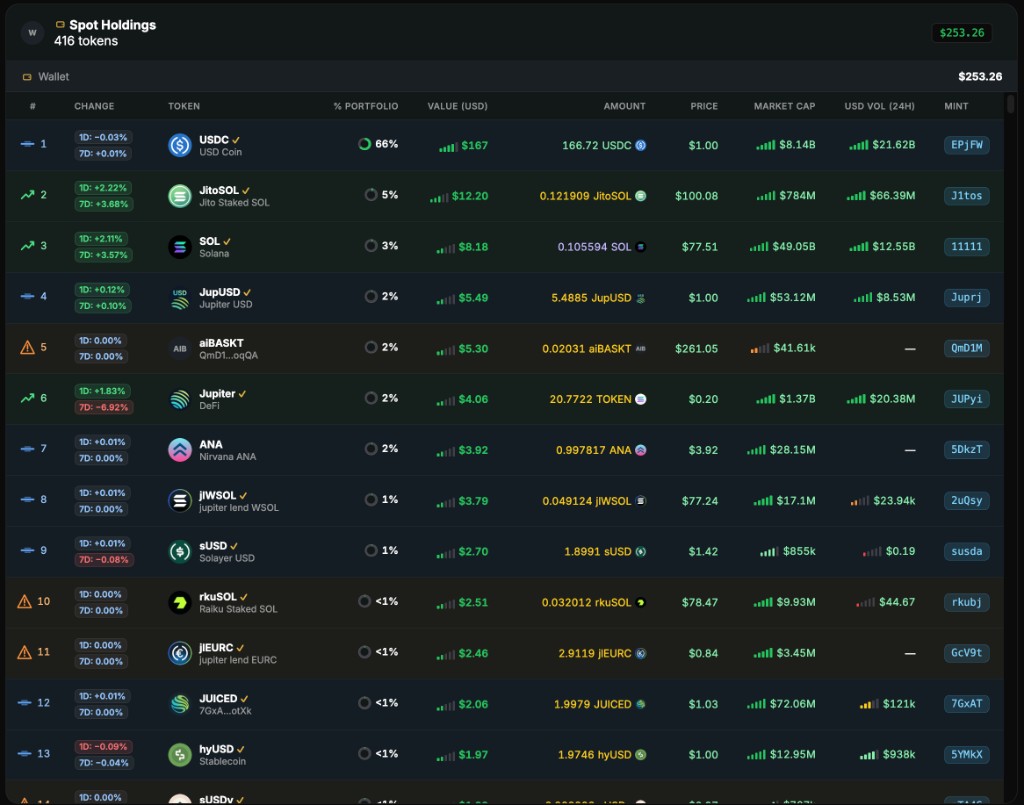Copy the 2uQsy mint address
Image resolution: width=1024 pixels, height=805 pixels.
click(x=967, y=501)
